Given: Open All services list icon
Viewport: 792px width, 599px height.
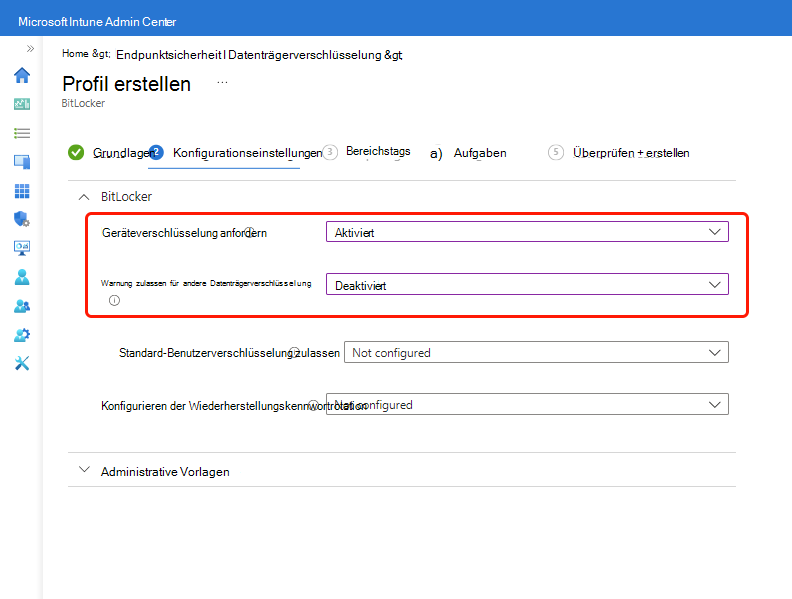Looking at the screenshot, I should [x=22, y=133].
